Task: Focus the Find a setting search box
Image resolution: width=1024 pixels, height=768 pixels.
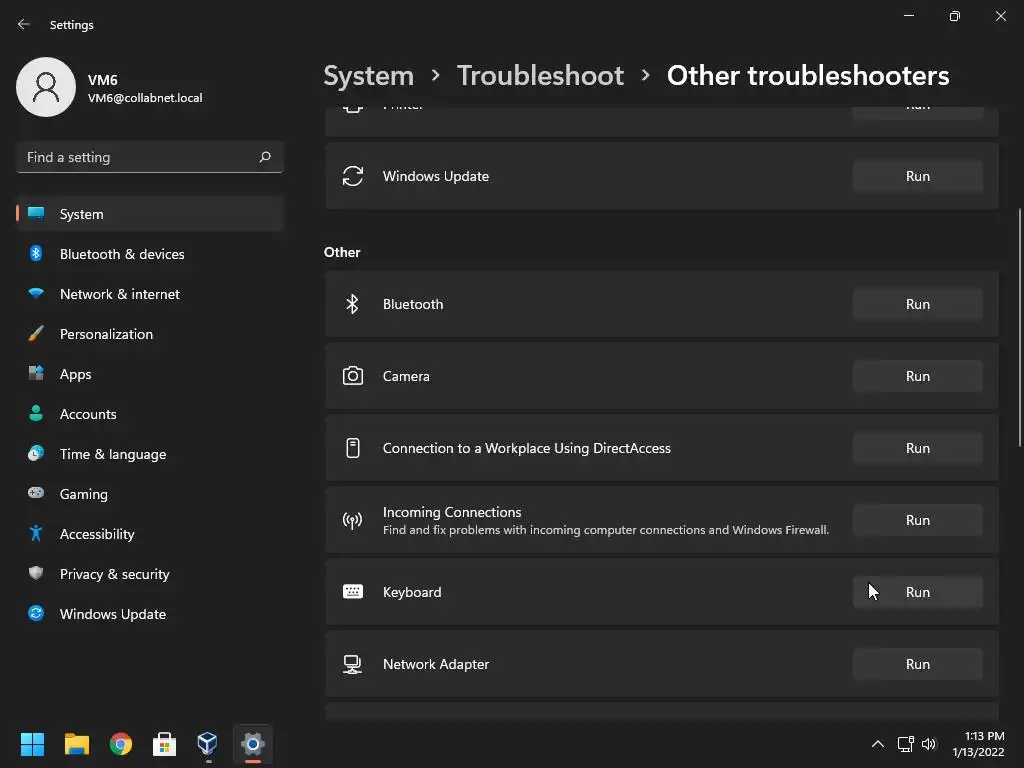Action: 150,157
